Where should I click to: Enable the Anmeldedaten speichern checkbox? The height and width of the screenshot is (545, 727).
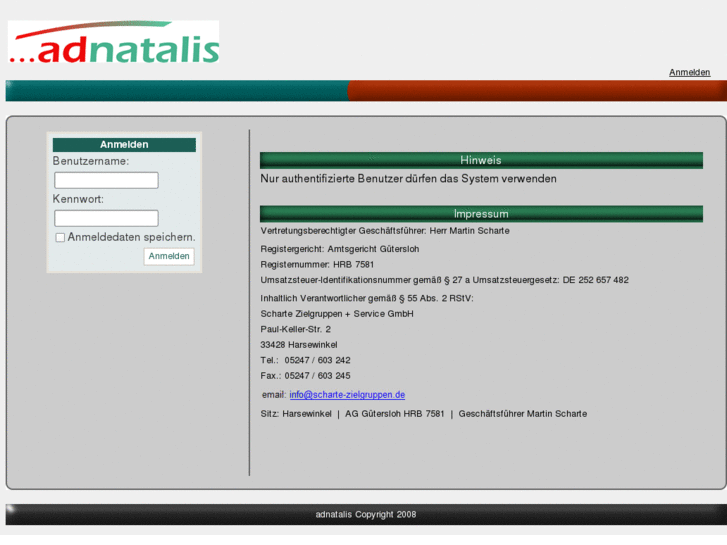pyautogui.click(x=60, y=237)
